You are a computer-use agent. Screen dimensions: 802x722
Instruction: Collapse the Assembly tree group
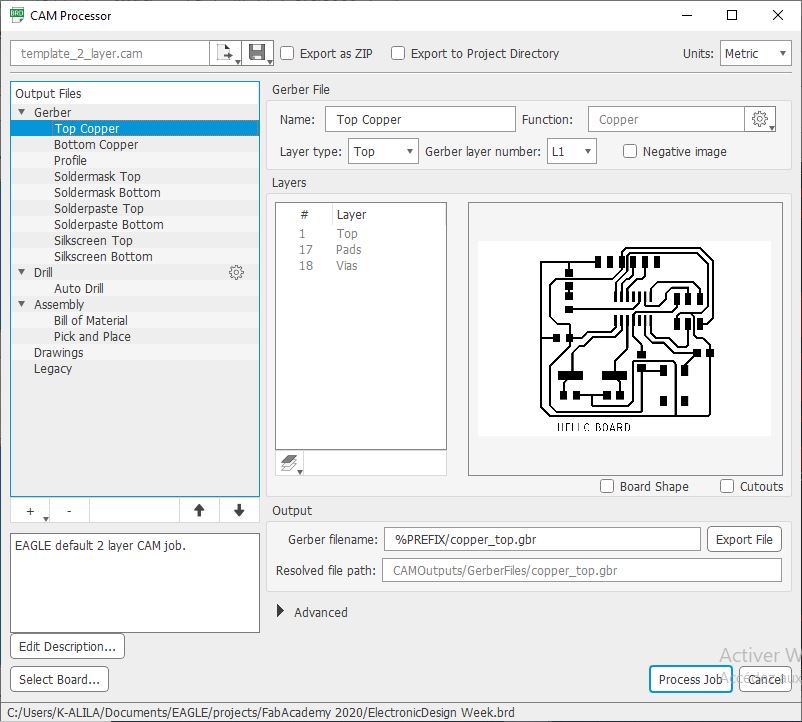pyautogui.click(x=22, y=304)
